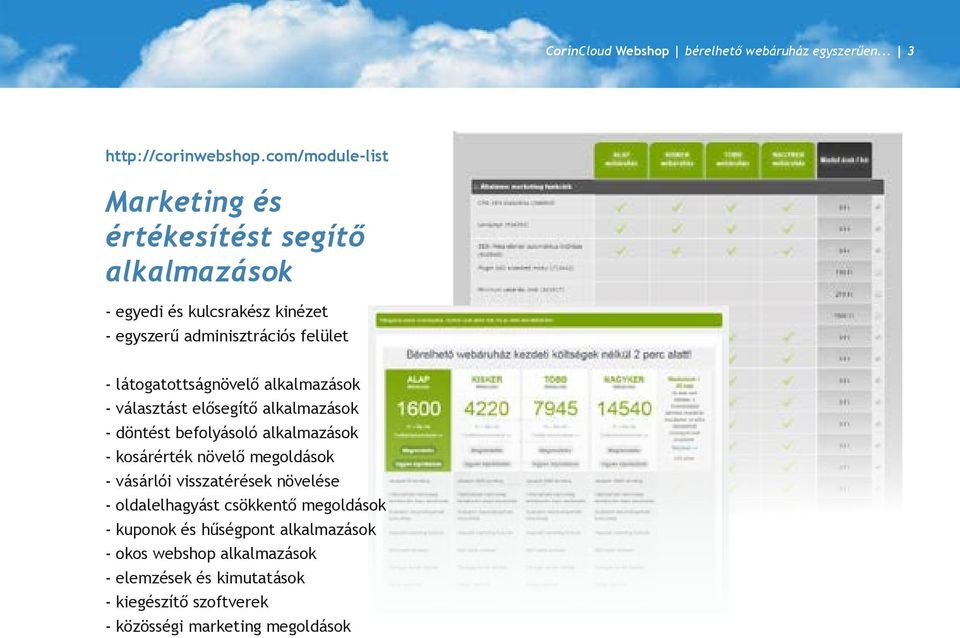Click the 'CorinCloud Webshop' header text
The image size is (960, 638).
coord(607,51)
